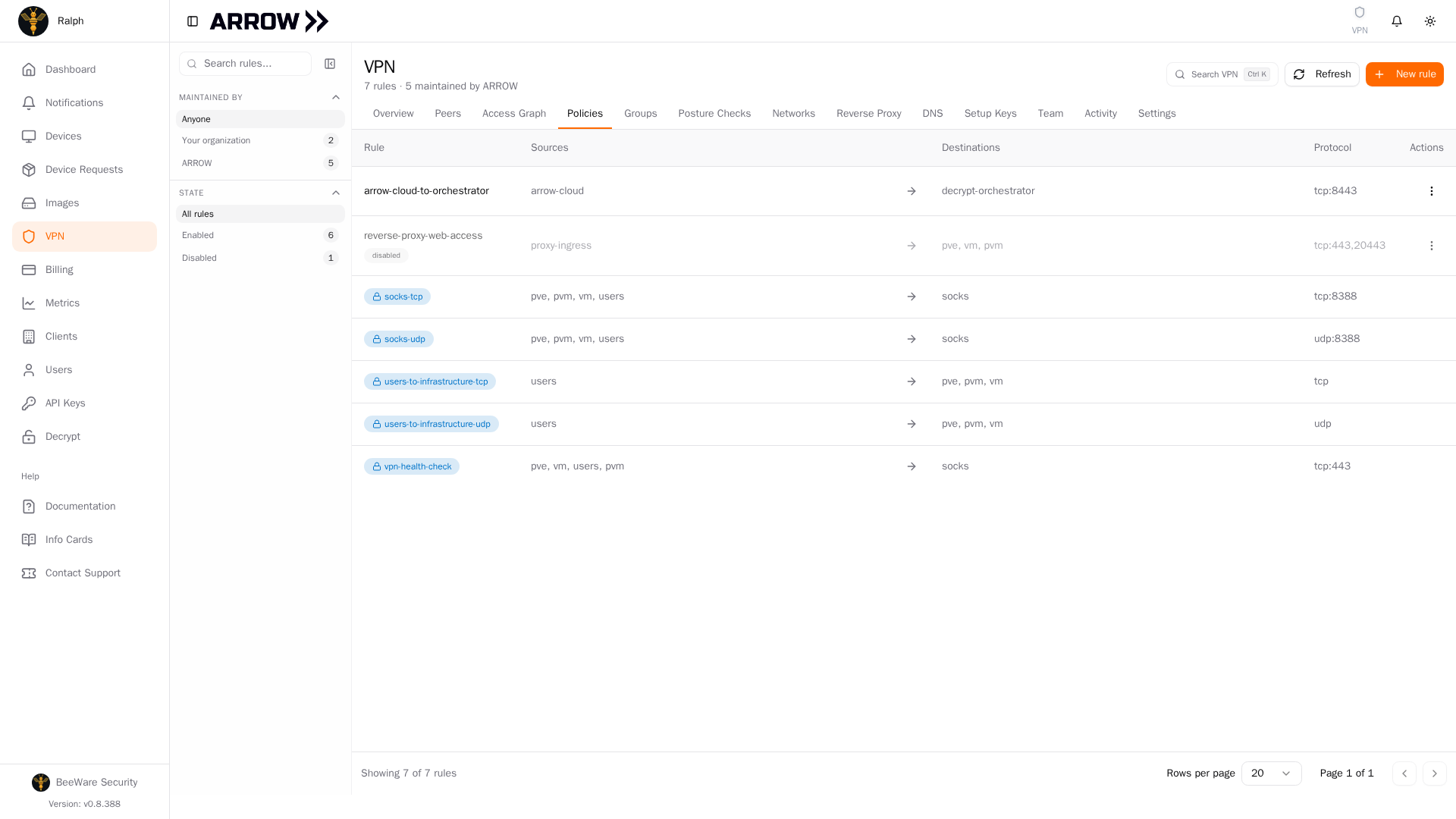The width and height of the screenshot is (1456, 819).
Task: Filter rules by Your organization
Action: (x=260, y=140)
